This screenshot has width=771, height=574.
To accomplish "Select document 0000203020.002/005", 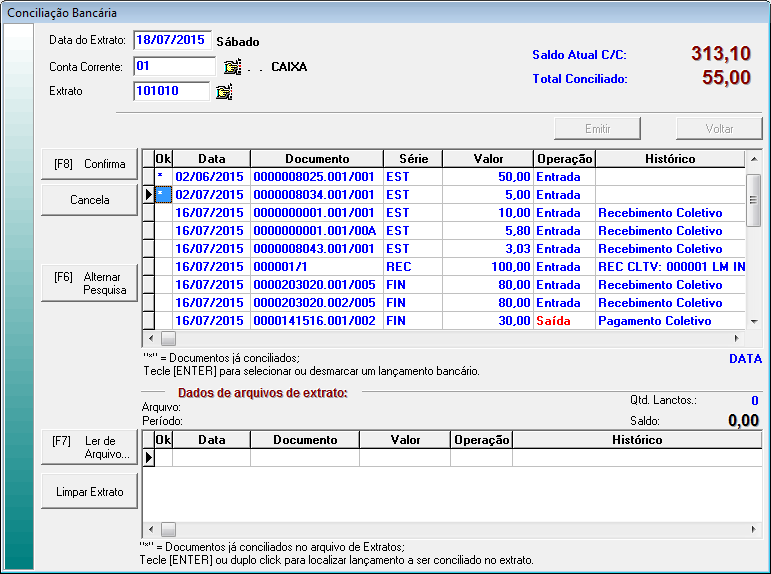I will pyautogui.click(x=317, y=302).
